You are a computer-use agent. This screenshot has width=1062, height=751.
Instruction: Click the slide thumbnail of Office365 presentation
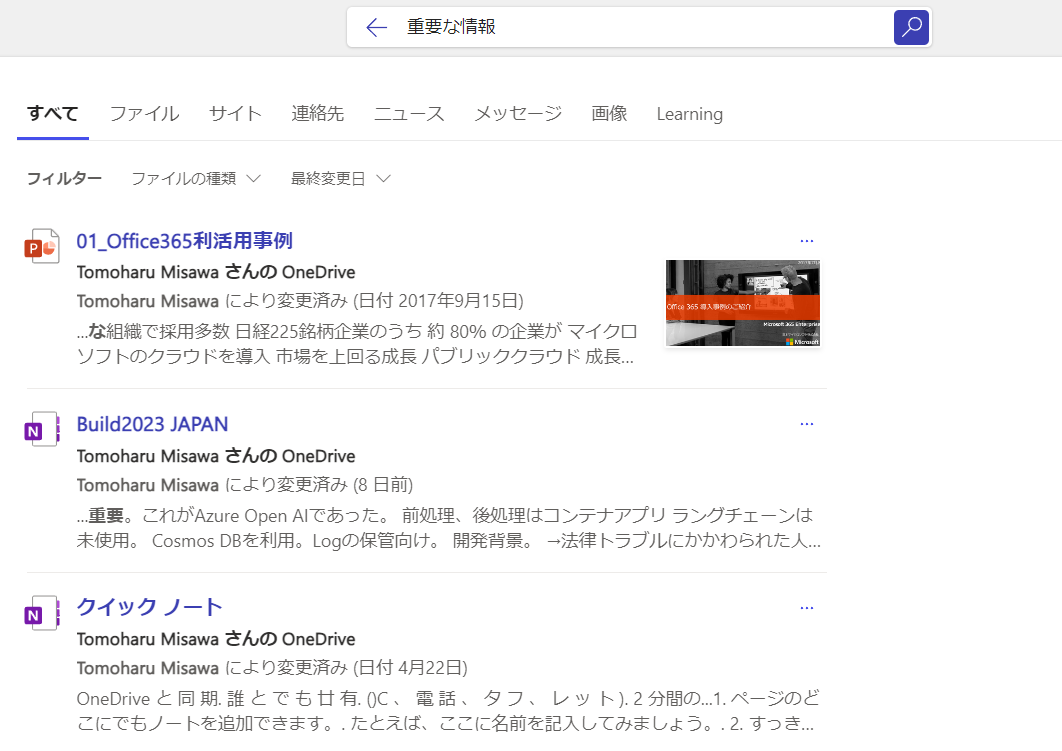pyautogui.click(x=743, y=303)
